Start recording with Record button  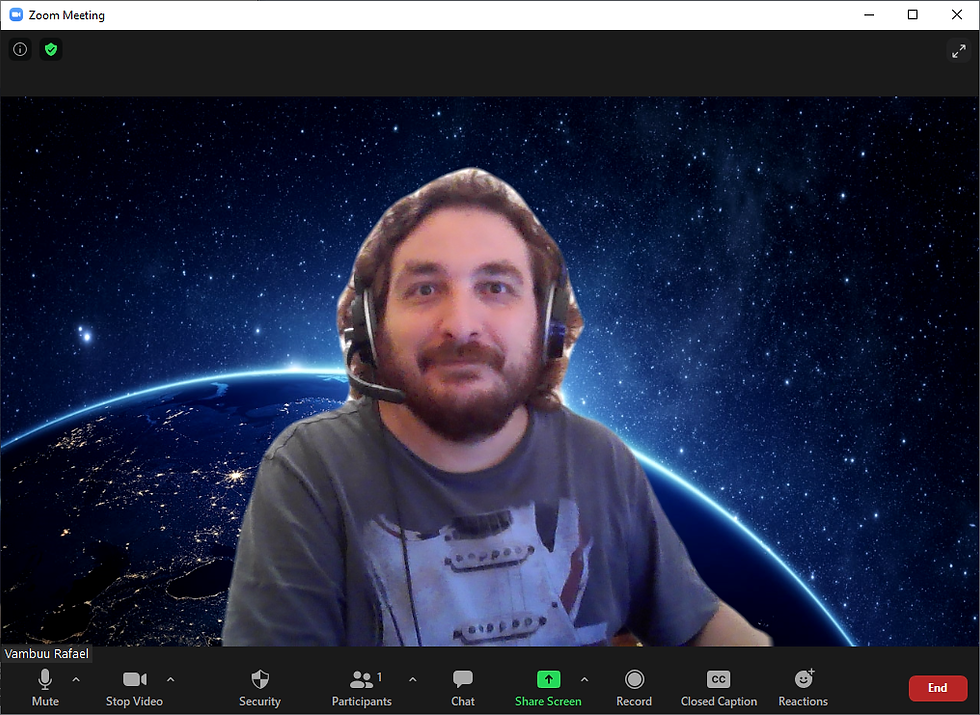point(634,687)
